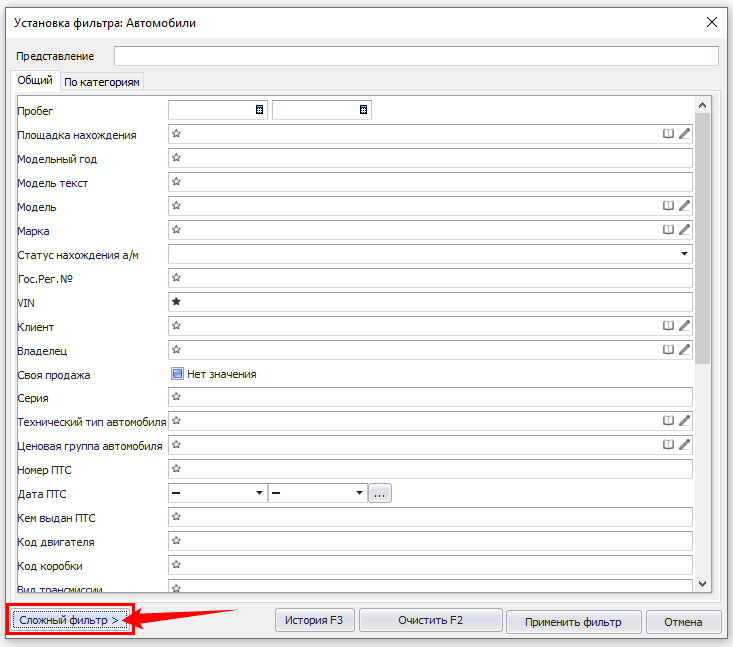Open the book icon for Технический тип автомобиля
The width and height of the screenshot is (733, 647).
coord(669,421)
